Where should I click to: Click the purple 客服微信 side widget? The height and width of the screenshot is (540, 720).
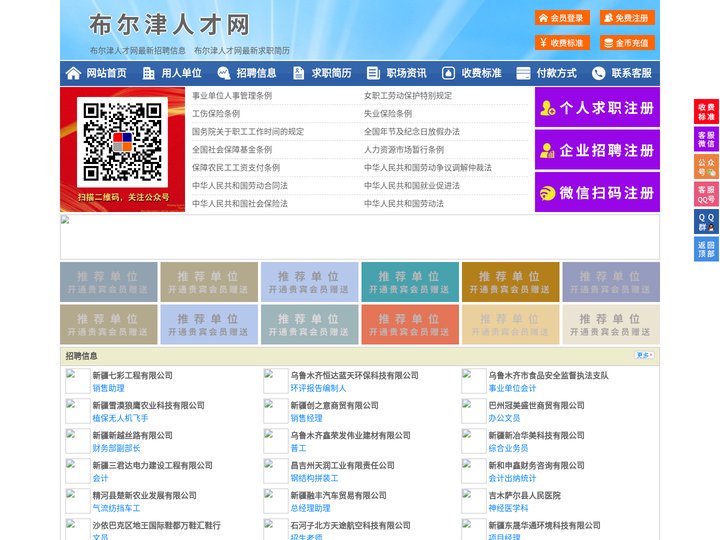tap(706, 139)
